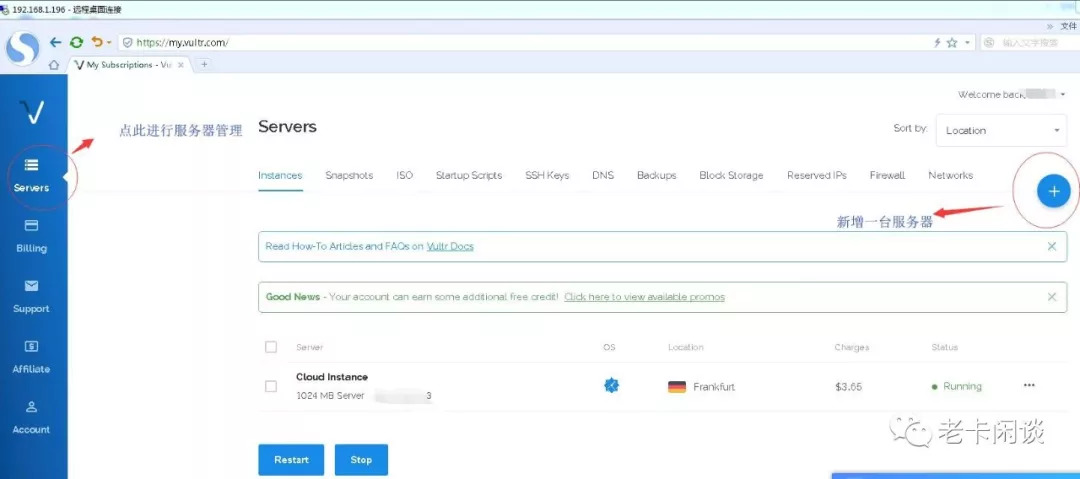Click the browser search input box
This screenshot has height=479, width=1080.
coord(1029,43)
